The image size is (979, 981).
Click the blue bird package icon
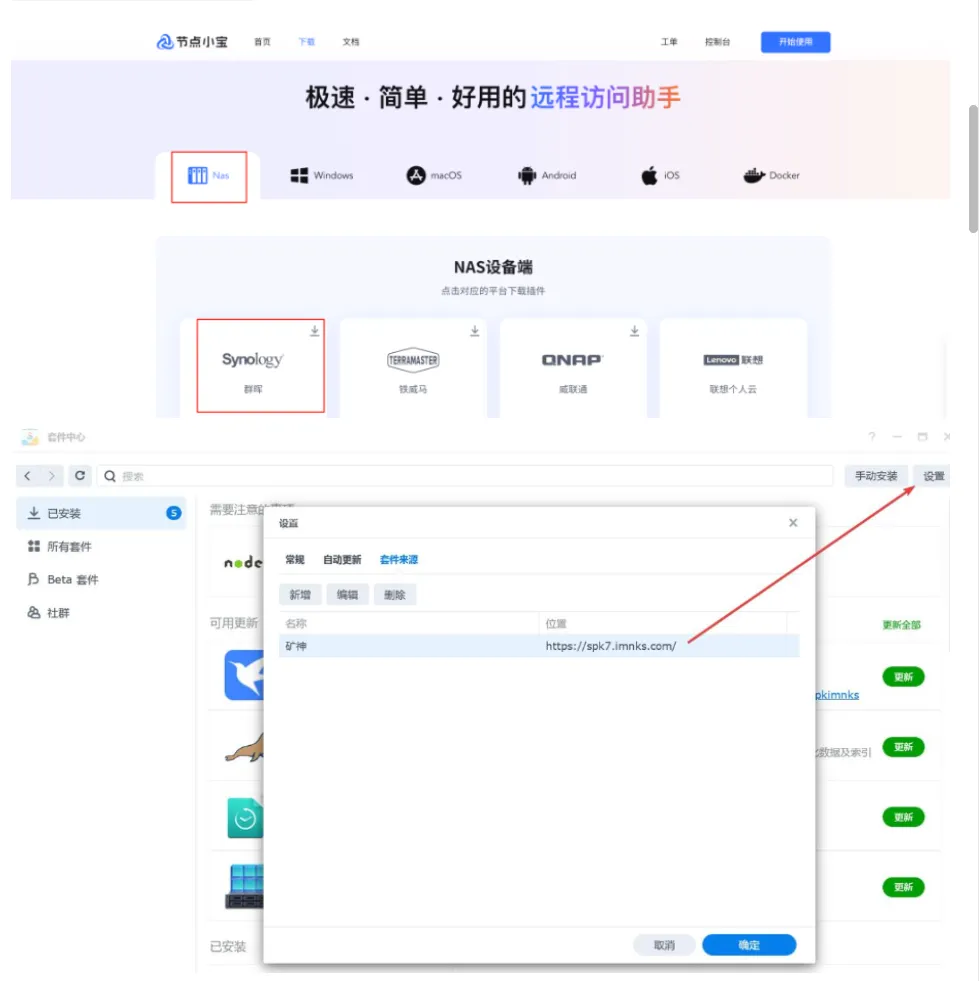244,675
